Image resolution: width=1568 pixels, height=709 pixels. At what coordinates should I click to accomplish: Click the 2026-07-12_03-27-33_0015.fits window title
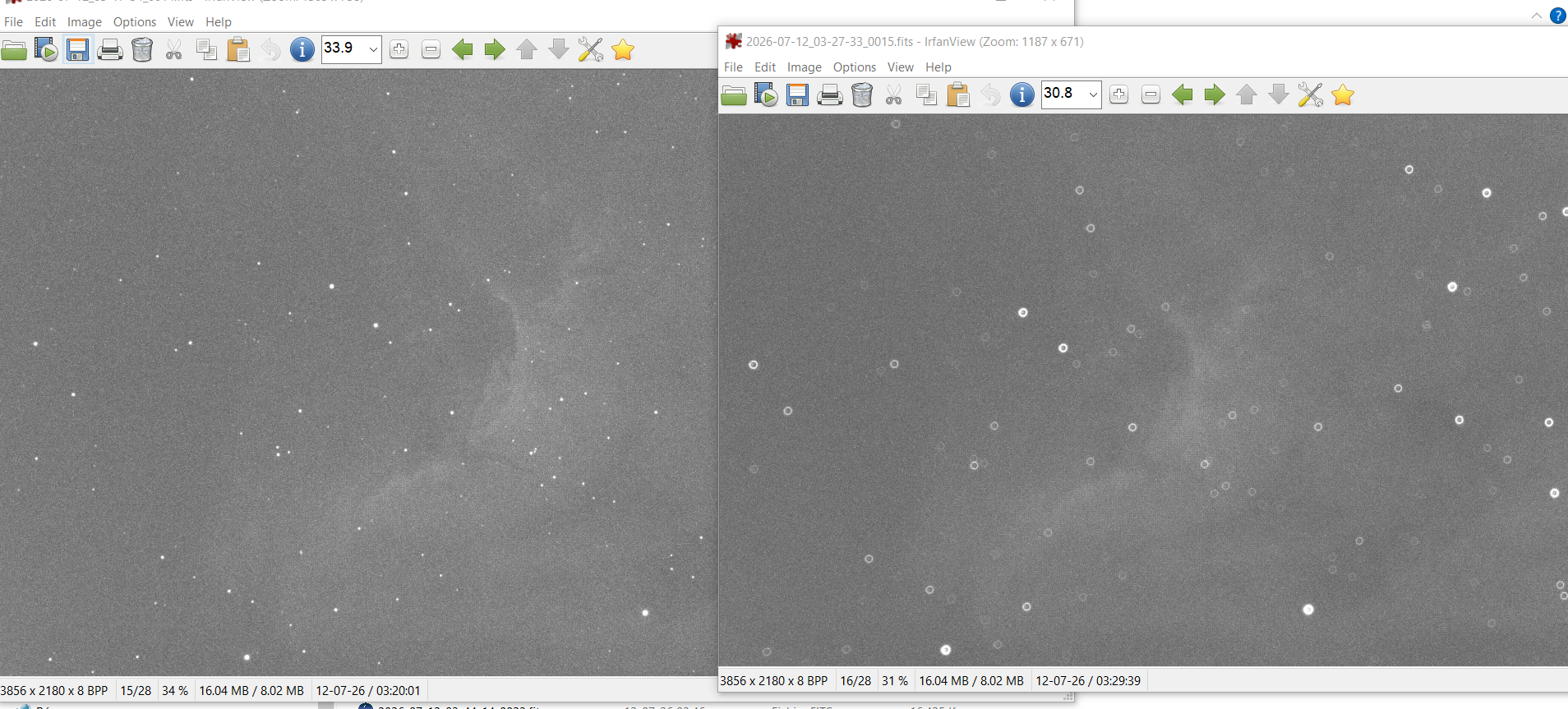[x=915, y=42]
